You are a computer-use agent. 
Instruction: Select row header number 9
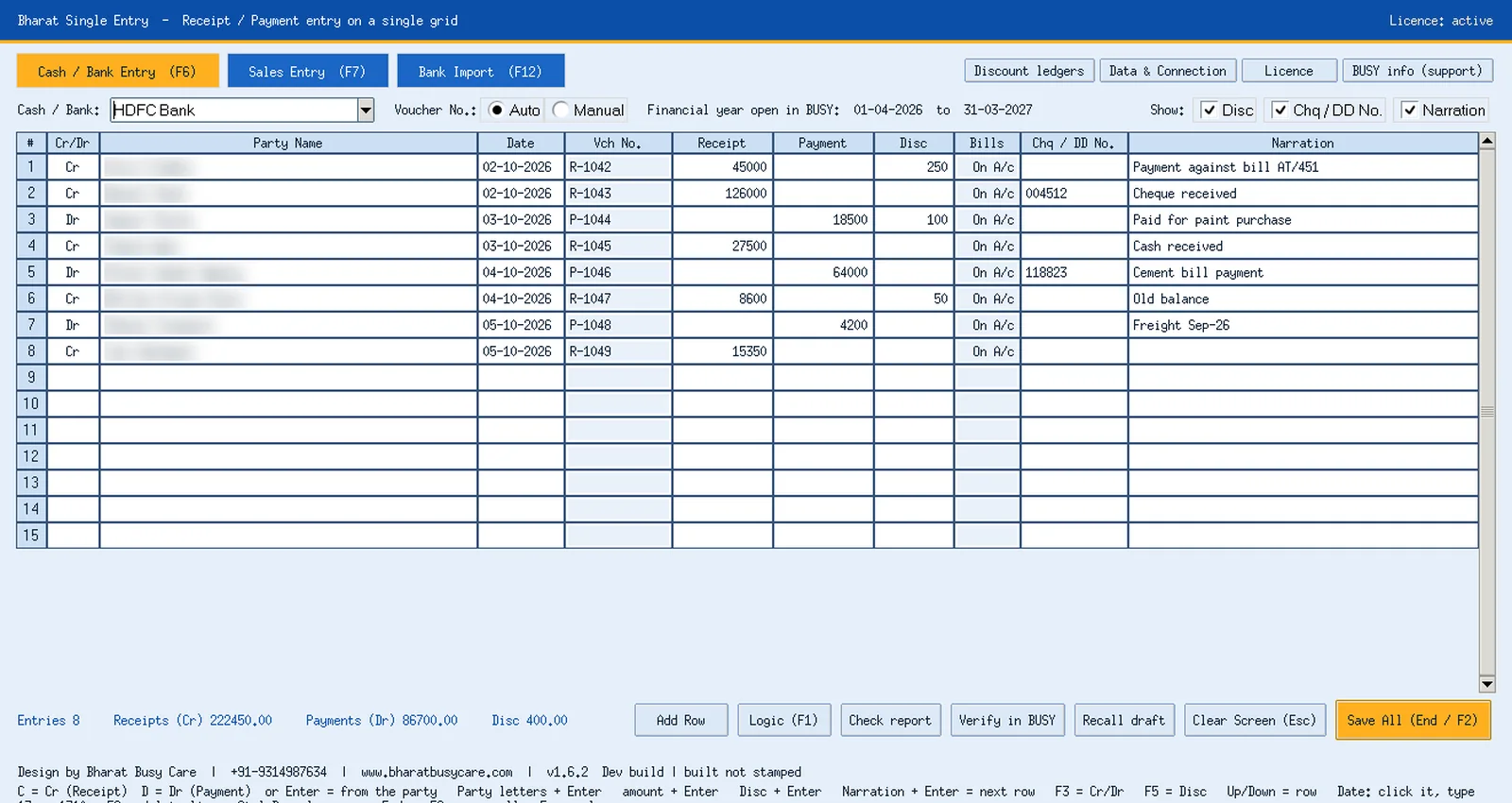coord(31,378)
